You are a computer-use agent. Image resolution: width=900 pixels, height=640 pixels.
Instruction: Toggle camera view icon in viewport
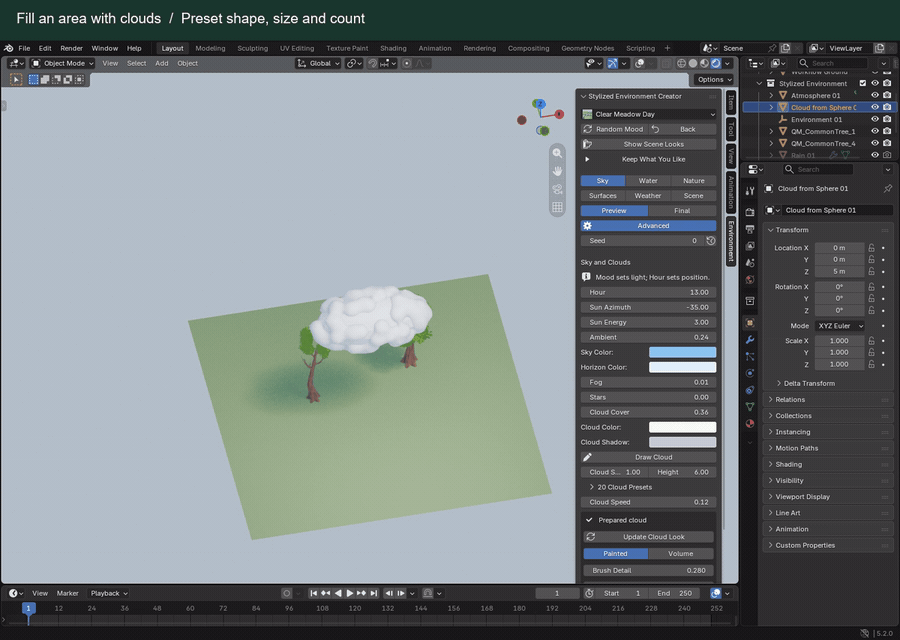pyautogui.click(x=557, y=189)
